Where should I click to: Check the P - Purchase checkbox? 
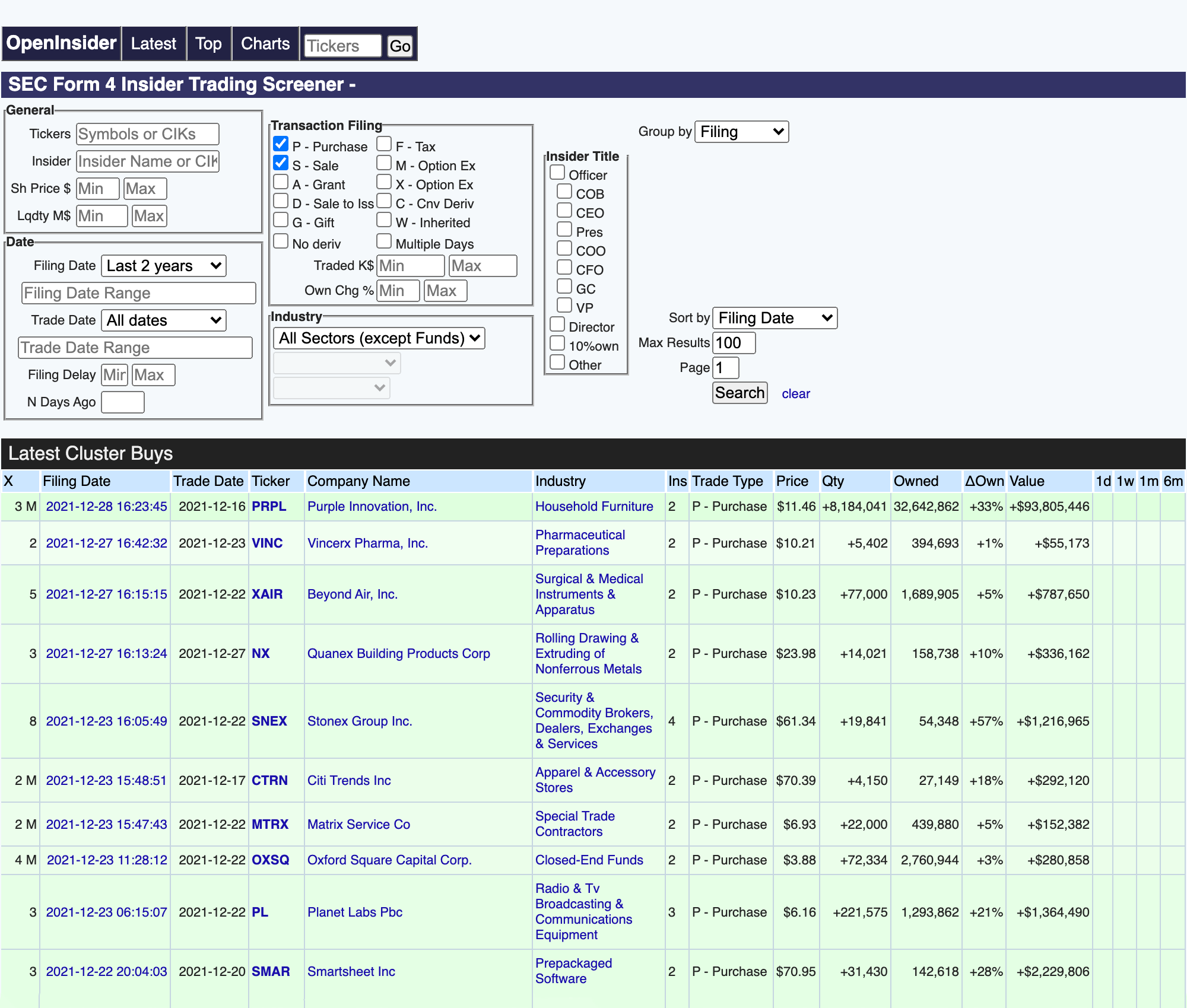[x=281, y=144]
